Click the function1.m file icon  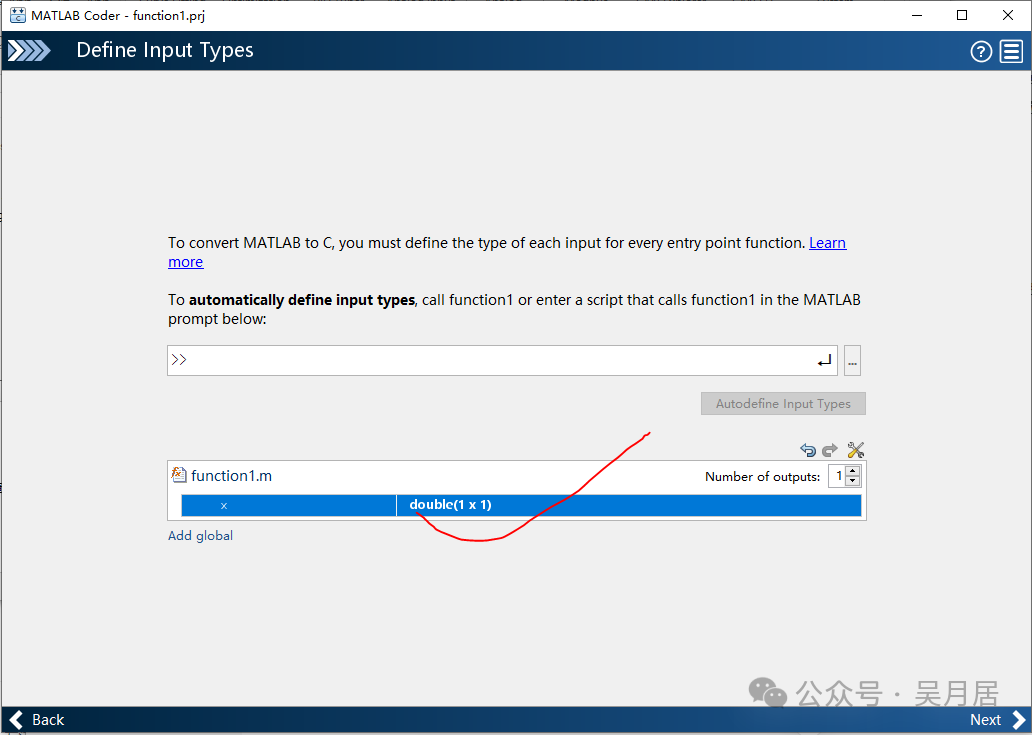(x=178, y=474)
